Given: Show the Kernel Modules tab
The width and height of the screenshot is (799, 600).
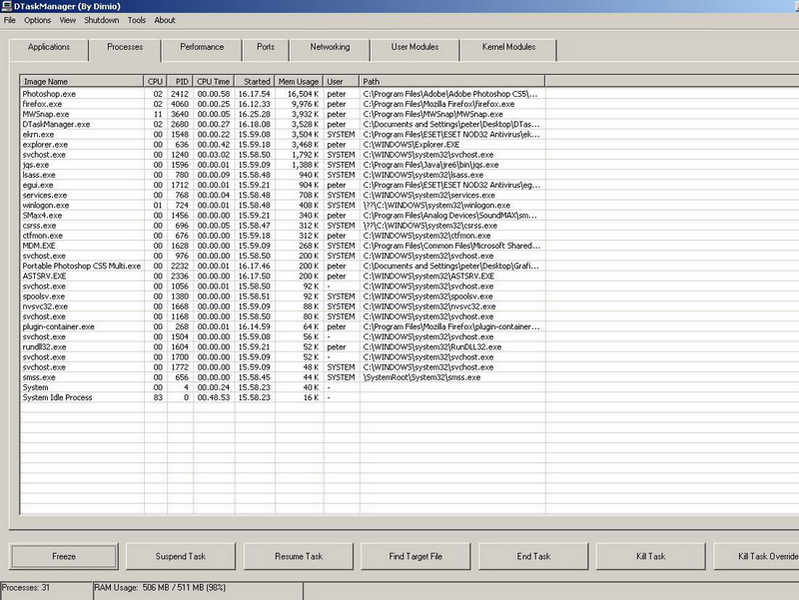Looking at the screenshot, I should pos(509,50).
